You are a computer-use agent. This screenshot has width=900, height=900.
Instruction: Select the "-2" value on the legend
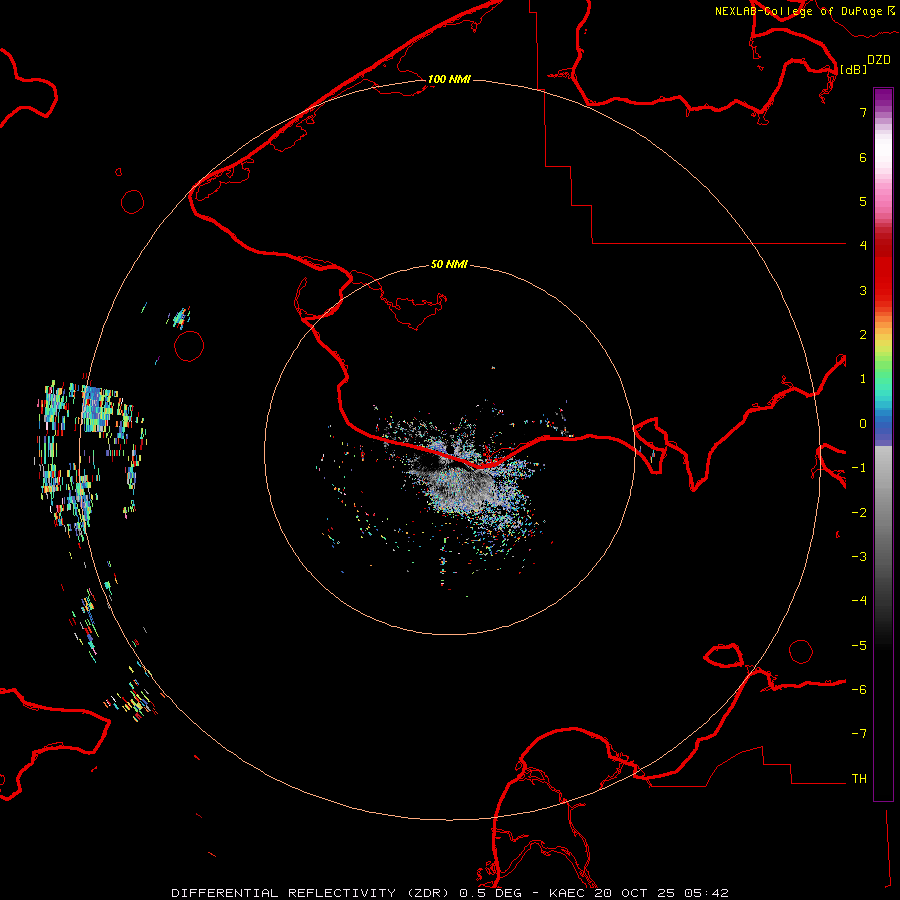[859, 512]
